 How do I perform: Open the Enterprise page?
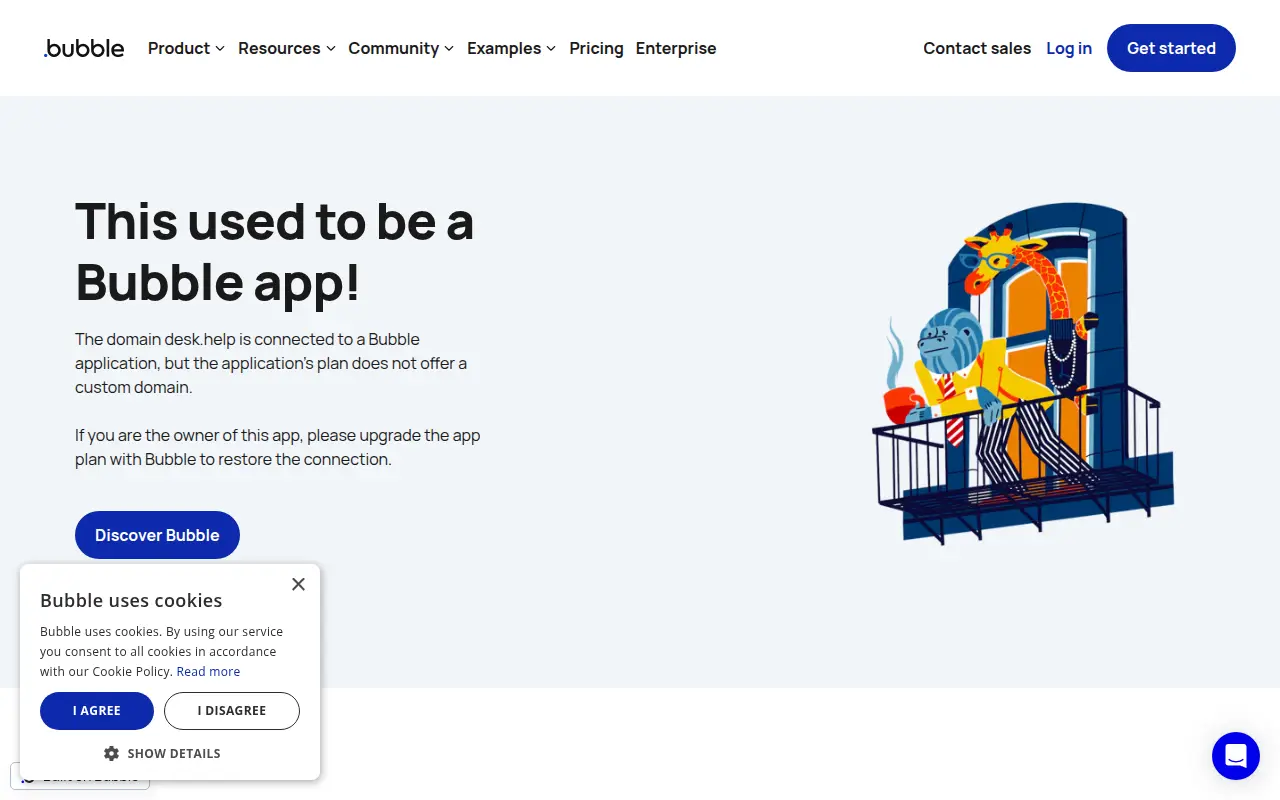click(676, 48)
